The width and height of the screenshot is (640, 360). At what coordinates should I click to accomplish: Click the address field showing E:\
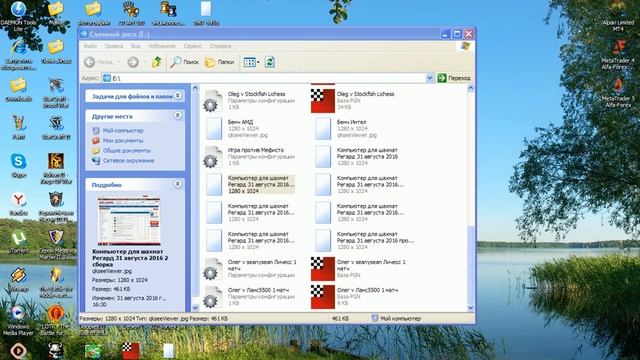tap(264, 78)
